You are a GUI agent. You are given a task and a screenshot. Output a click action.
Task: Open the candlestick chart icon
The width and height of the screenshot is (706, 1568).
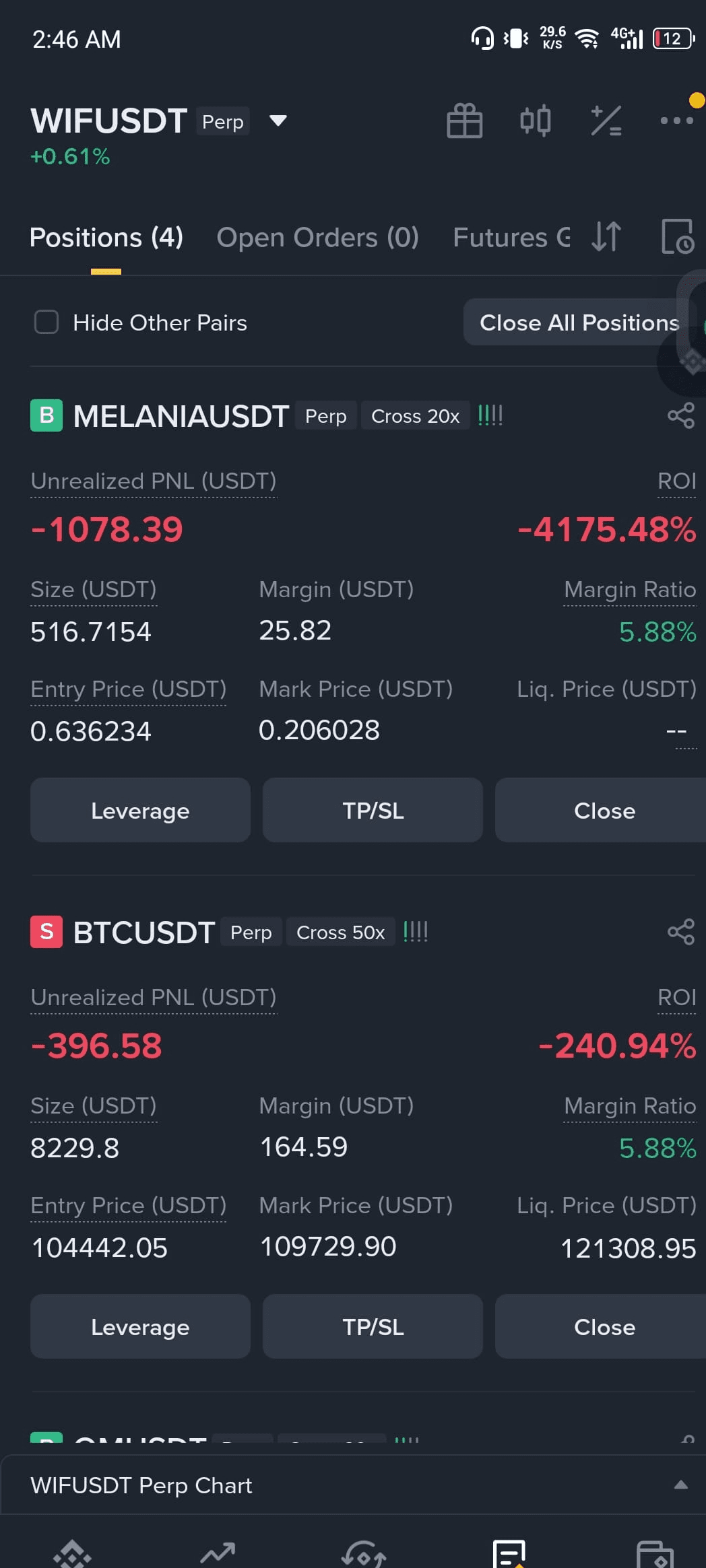point(536,121)
